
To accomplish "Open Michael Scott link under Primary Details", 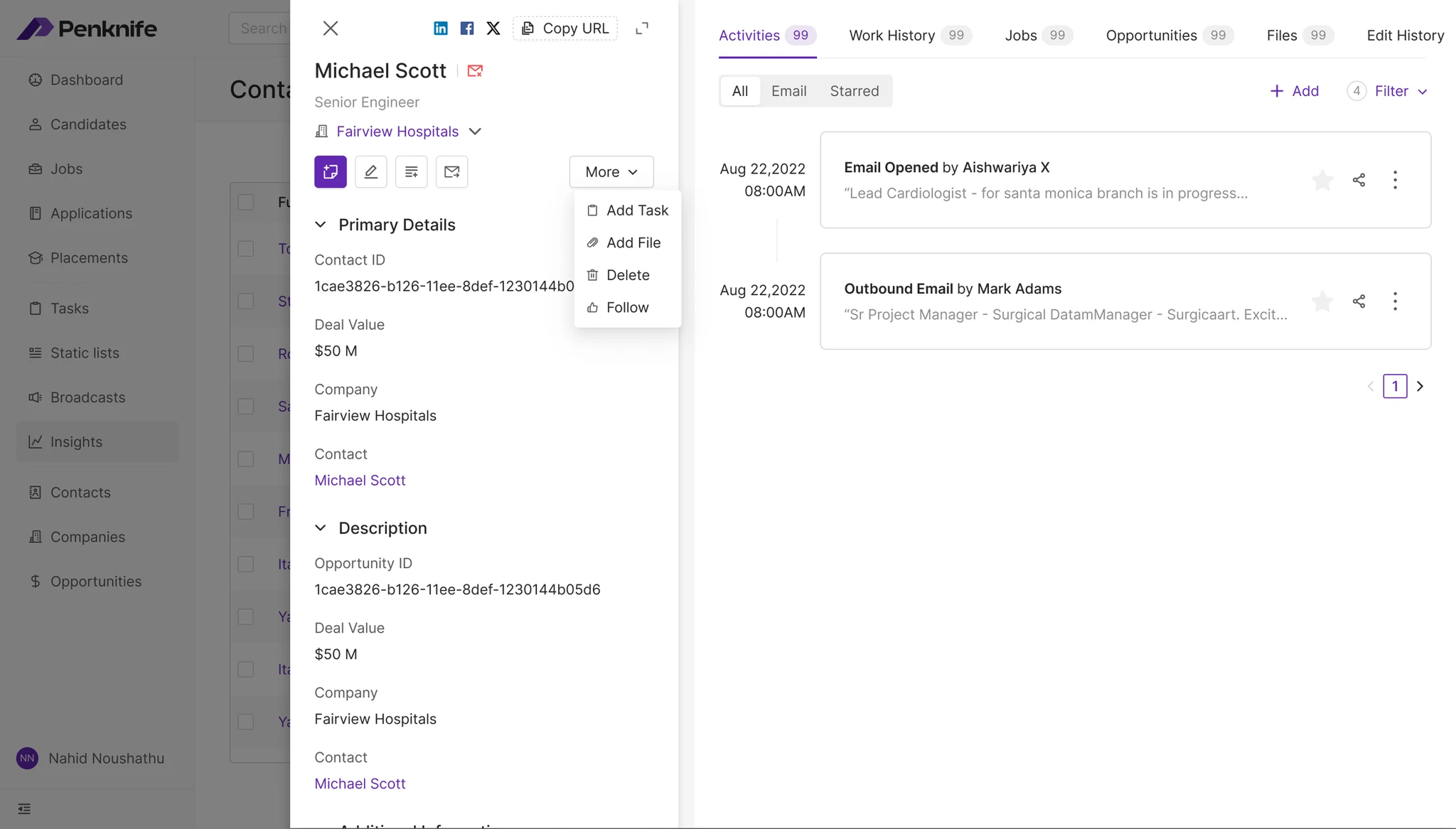I will pos(360,481).
